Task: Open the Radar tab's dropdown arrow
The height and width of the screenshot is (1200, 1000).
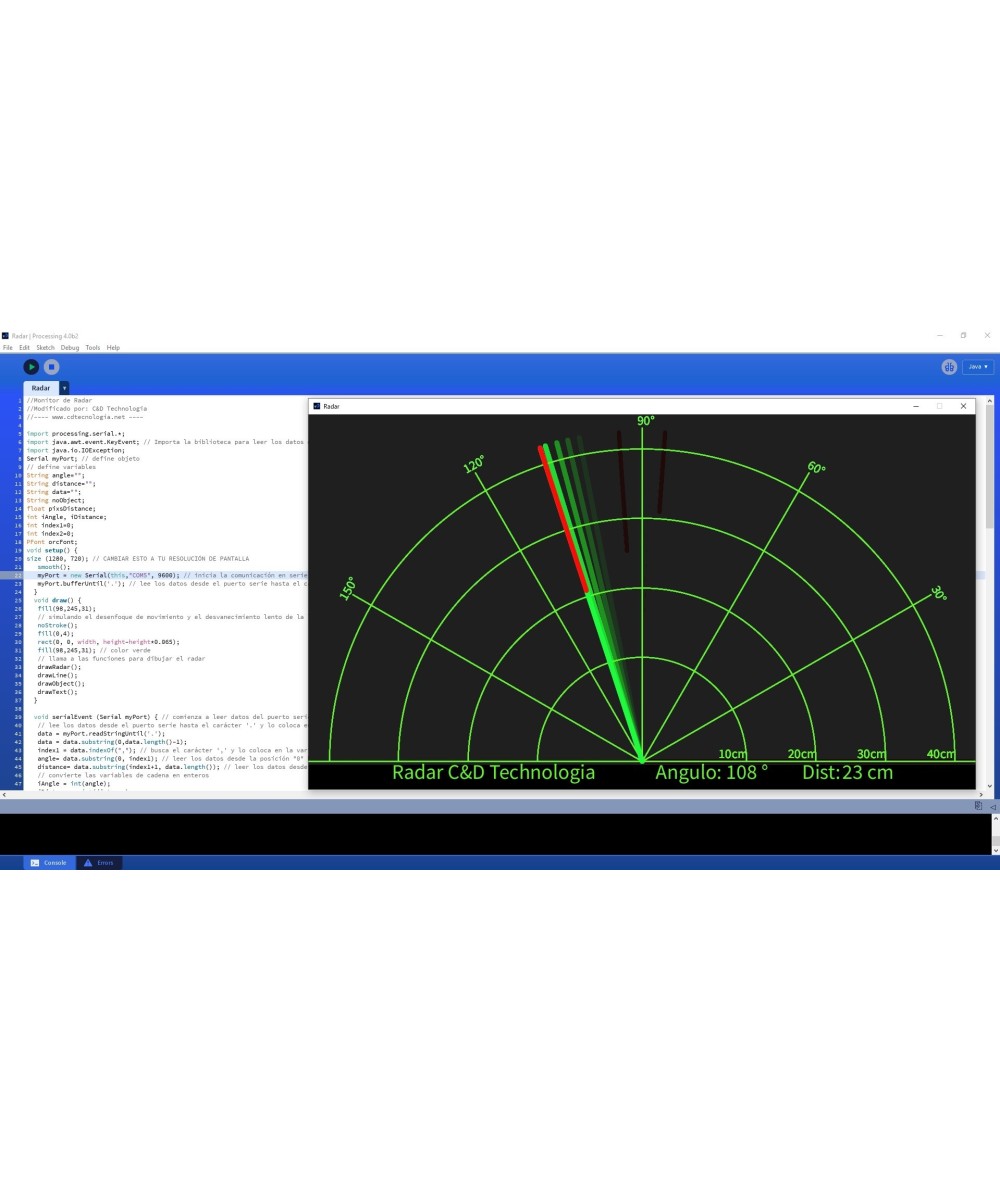Action: tap(64, 388)
